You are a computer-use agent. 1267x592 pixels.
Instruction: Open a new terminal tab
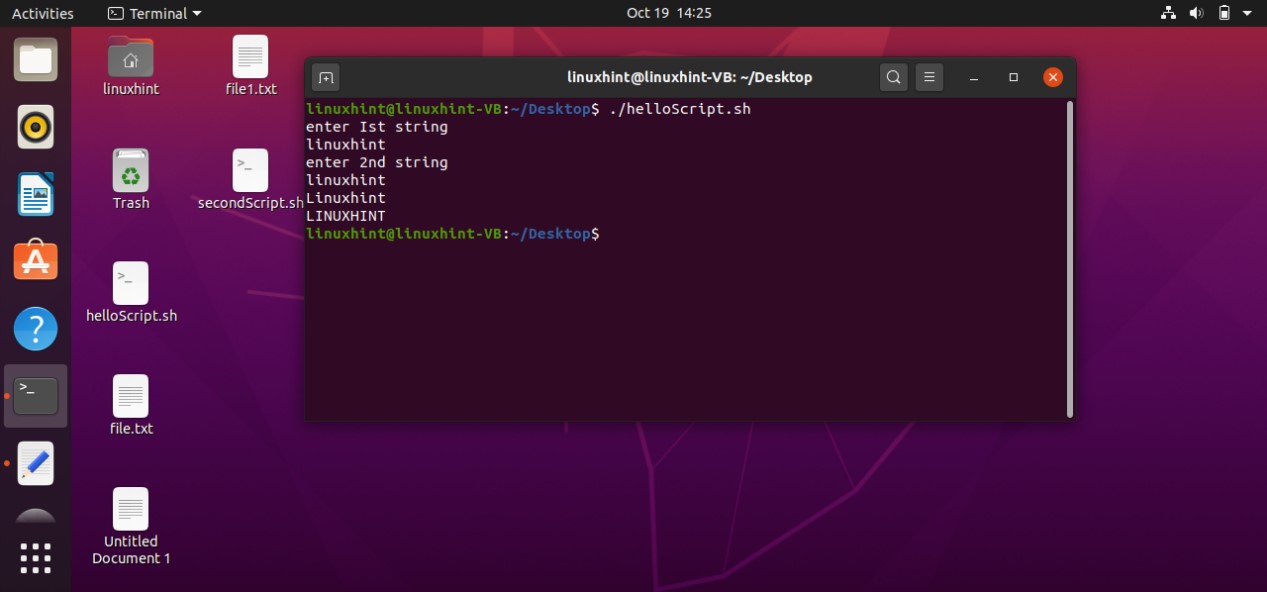pos(326,77)
